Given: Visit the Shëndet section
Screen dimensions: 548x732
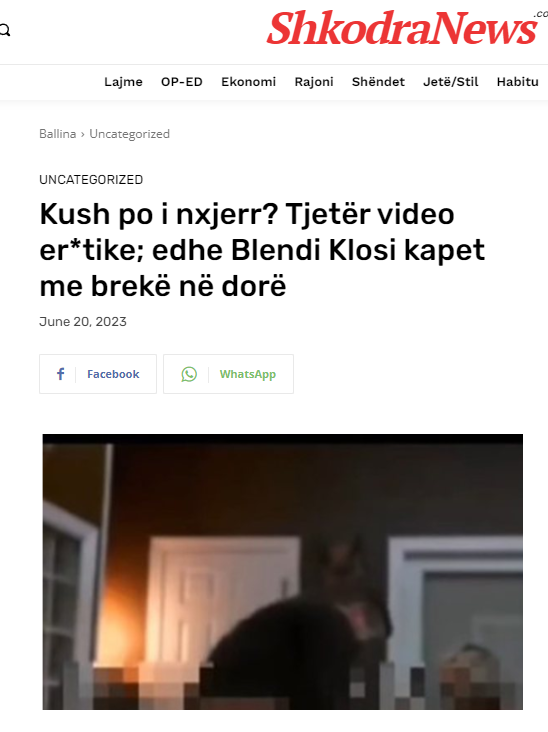Looking at the screenshot, I should pos(378,82).
